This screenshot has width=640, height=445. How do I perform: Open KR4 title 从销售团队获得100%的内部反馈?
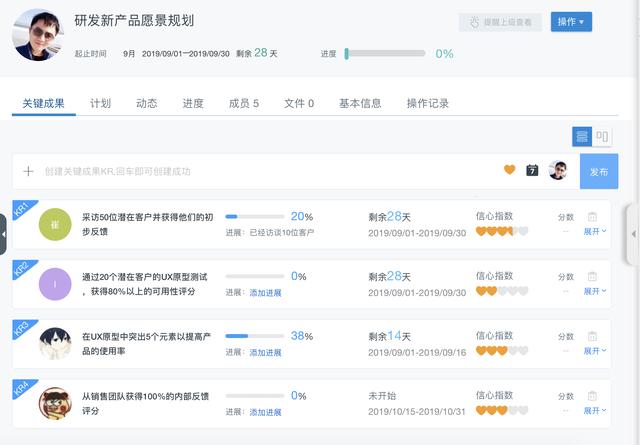[145, 403]
